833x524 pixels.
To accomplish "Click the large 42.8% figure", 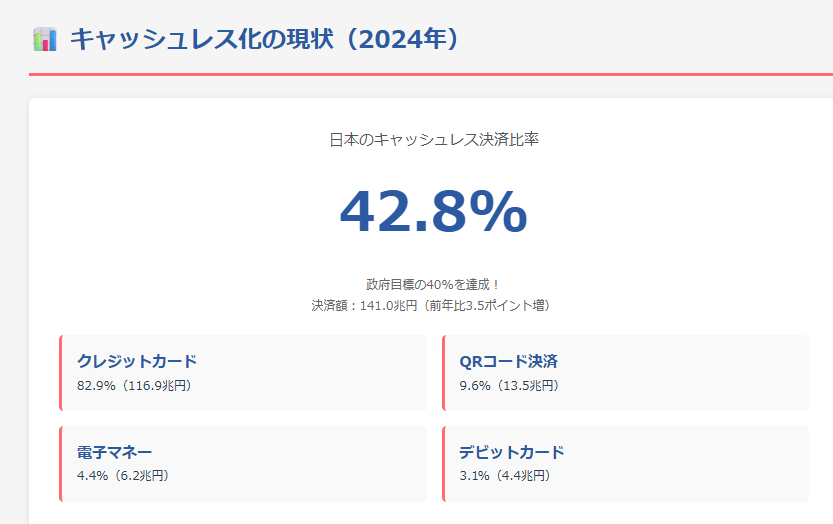I will click(x=432, y=212).
